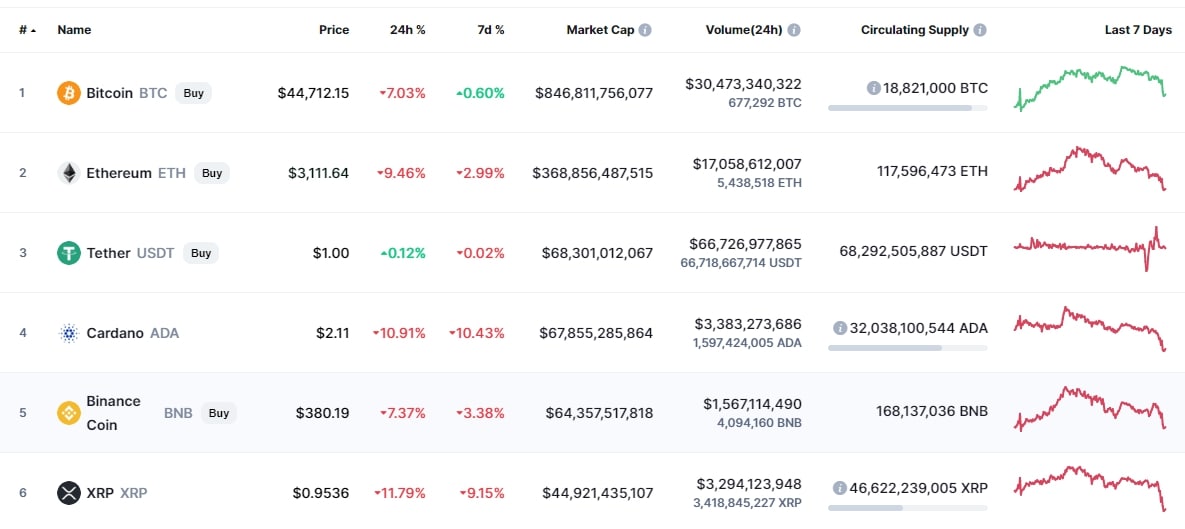
Task: Click the Buy button next to Tether
Action: point(201,253)
